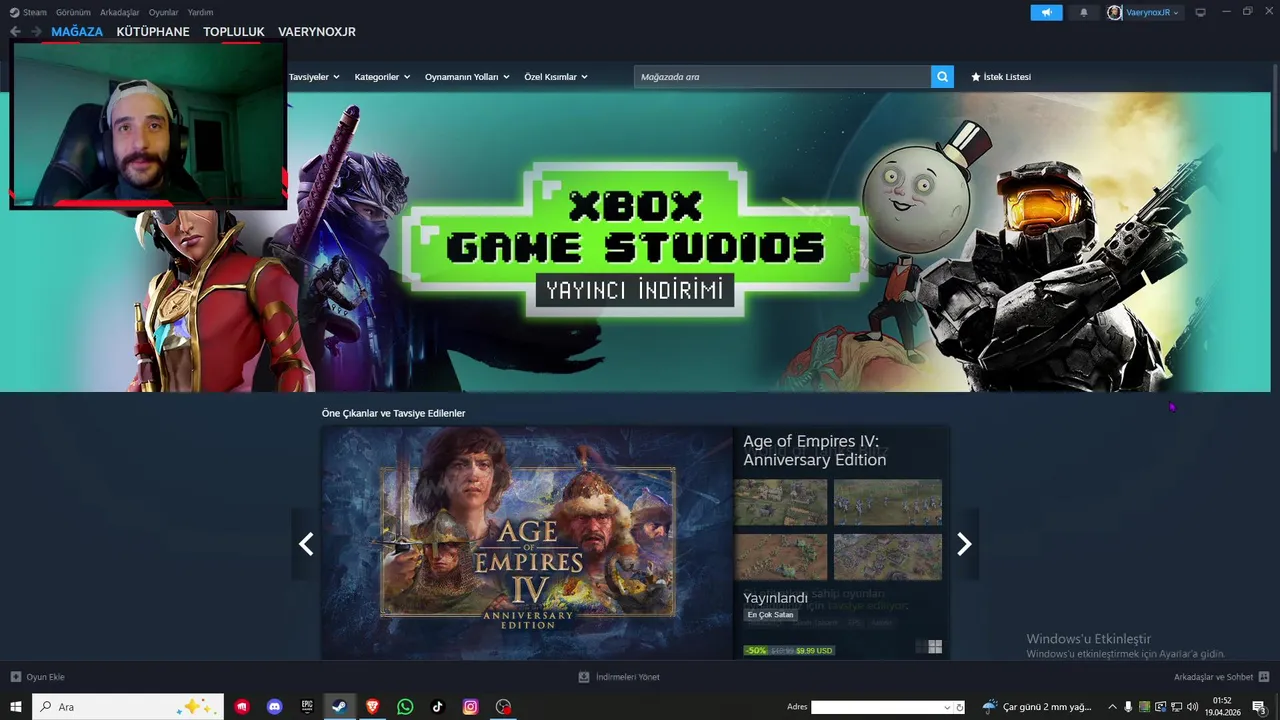
Task: Open the Tavsiyeler dropdown
Action: 314,77
